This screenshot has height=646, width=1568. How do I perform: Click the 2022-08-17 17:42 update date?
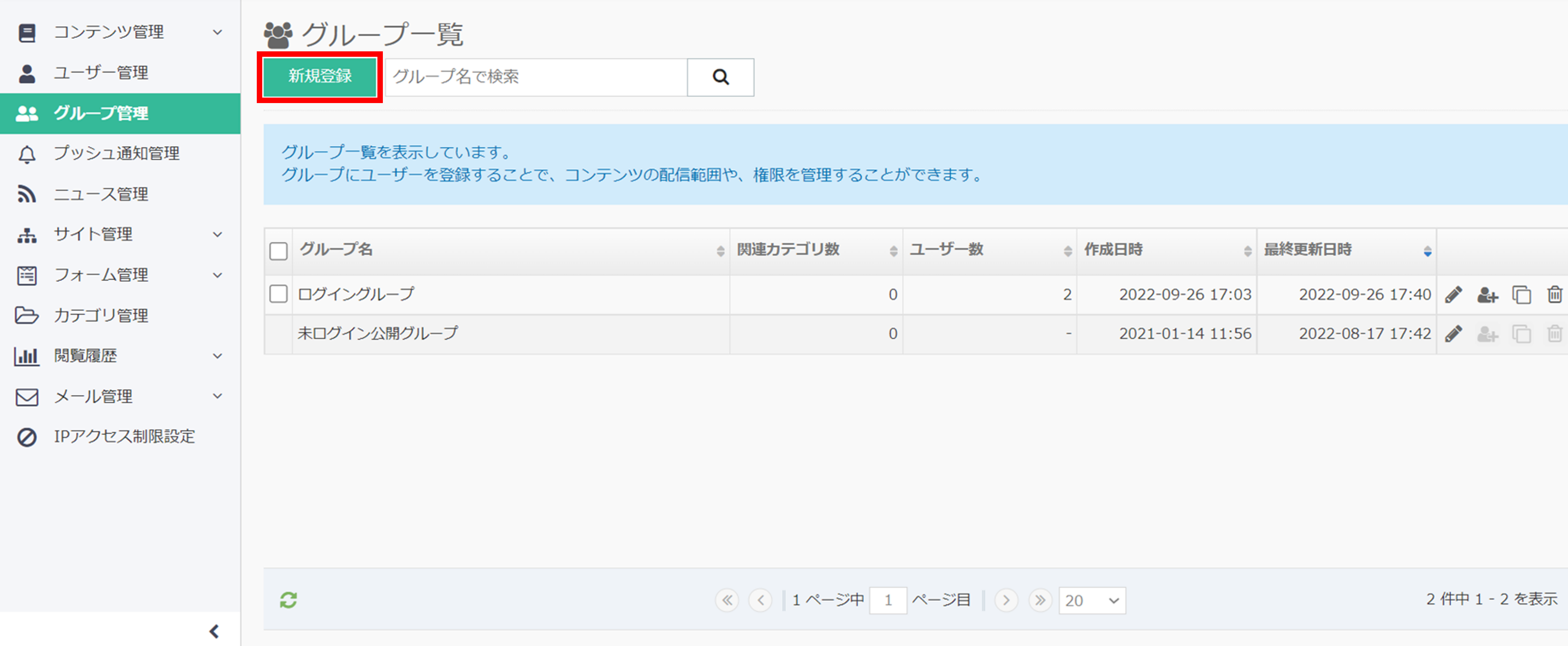point(1365,333)
